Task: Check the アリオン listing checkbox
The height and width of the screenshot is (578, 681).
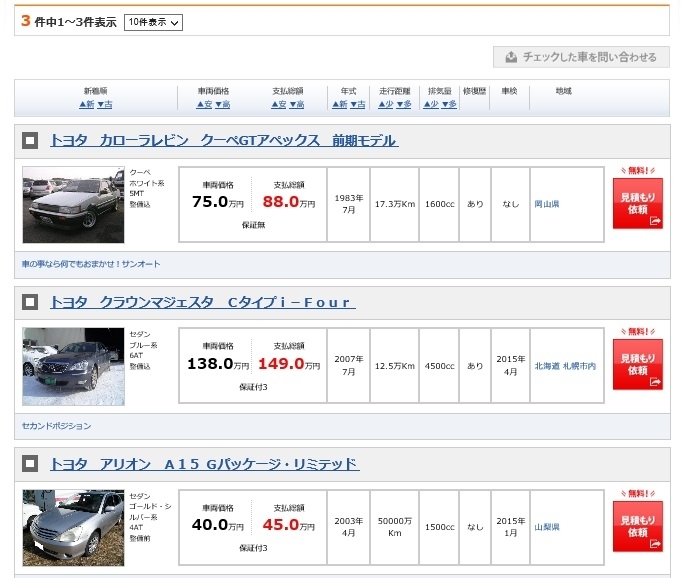Action: (x=30, y=463)
